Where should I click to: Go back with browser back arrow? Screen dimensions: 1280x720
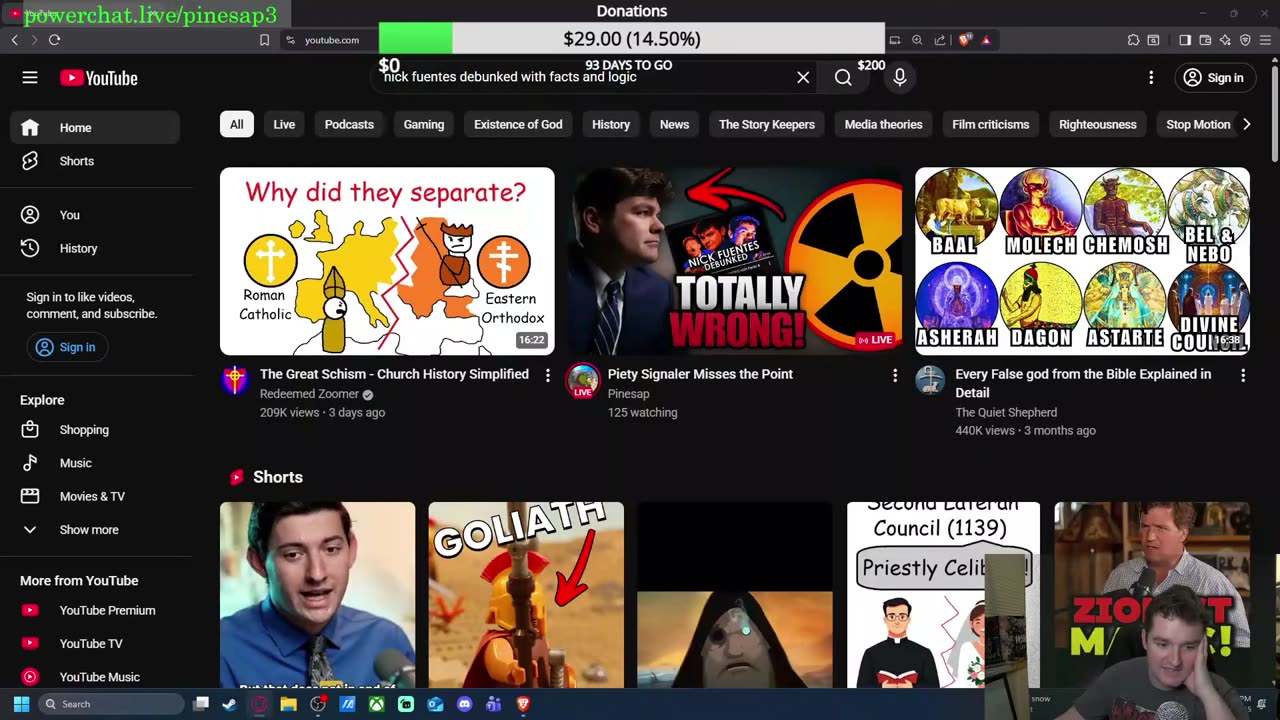tap(14, 40)
